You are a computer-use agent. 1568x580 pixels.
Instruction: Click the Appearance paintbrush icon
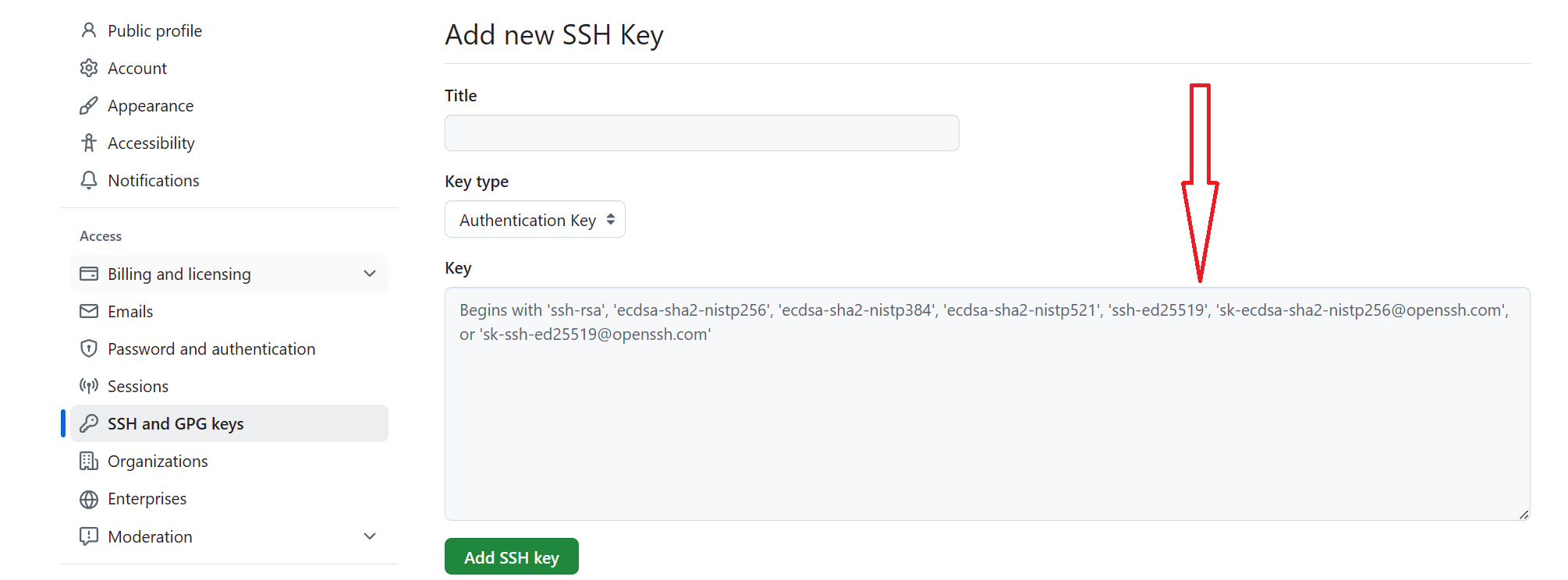[x=89, y=105]
